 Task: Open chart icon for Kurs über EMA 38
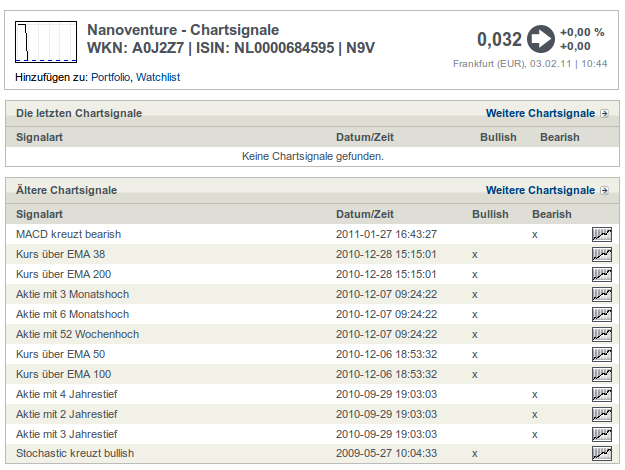pos(601,254)
